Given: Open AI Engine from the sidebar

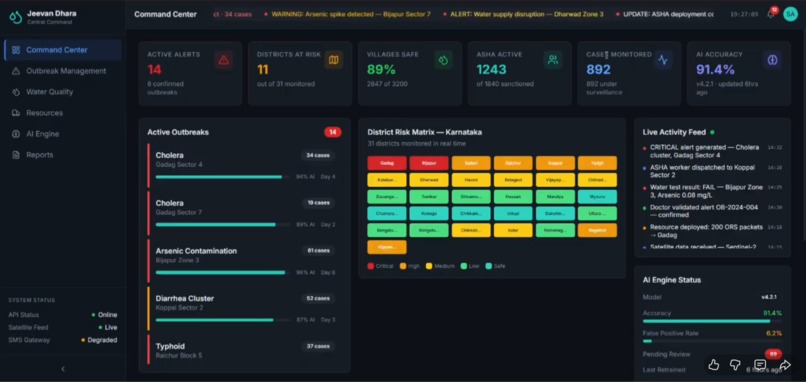Looking at the screenshot, I should (63, 134).
